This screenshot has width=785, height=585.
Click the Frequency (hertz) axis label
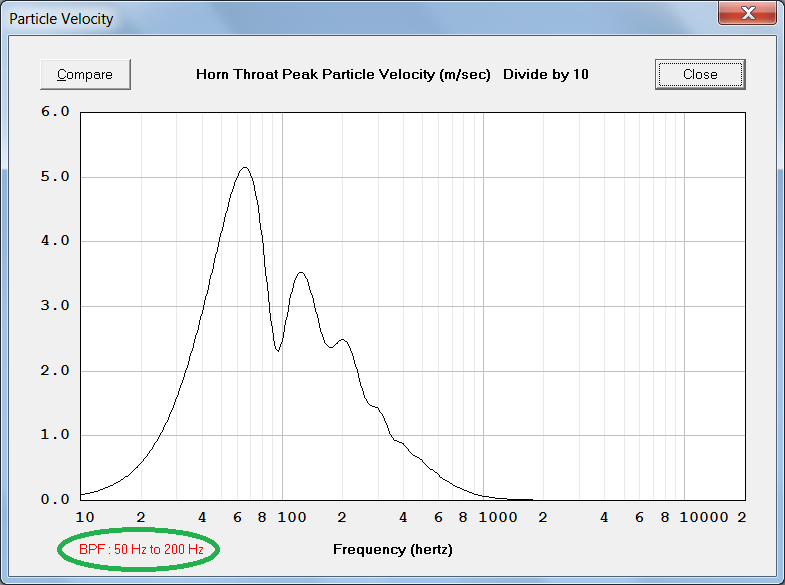pos(392,549)
